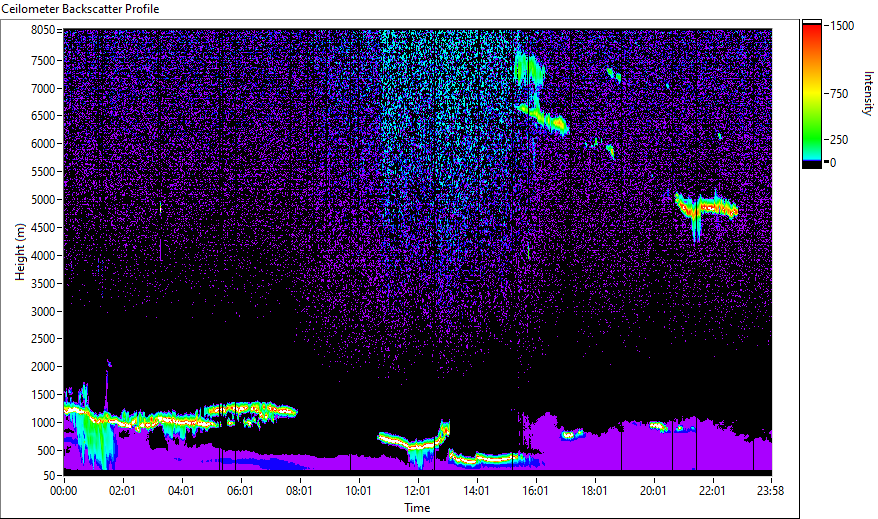This screenshot has height=519, width=878.
Task: Click the 1500 height axis value
Action: click(43, 395)
